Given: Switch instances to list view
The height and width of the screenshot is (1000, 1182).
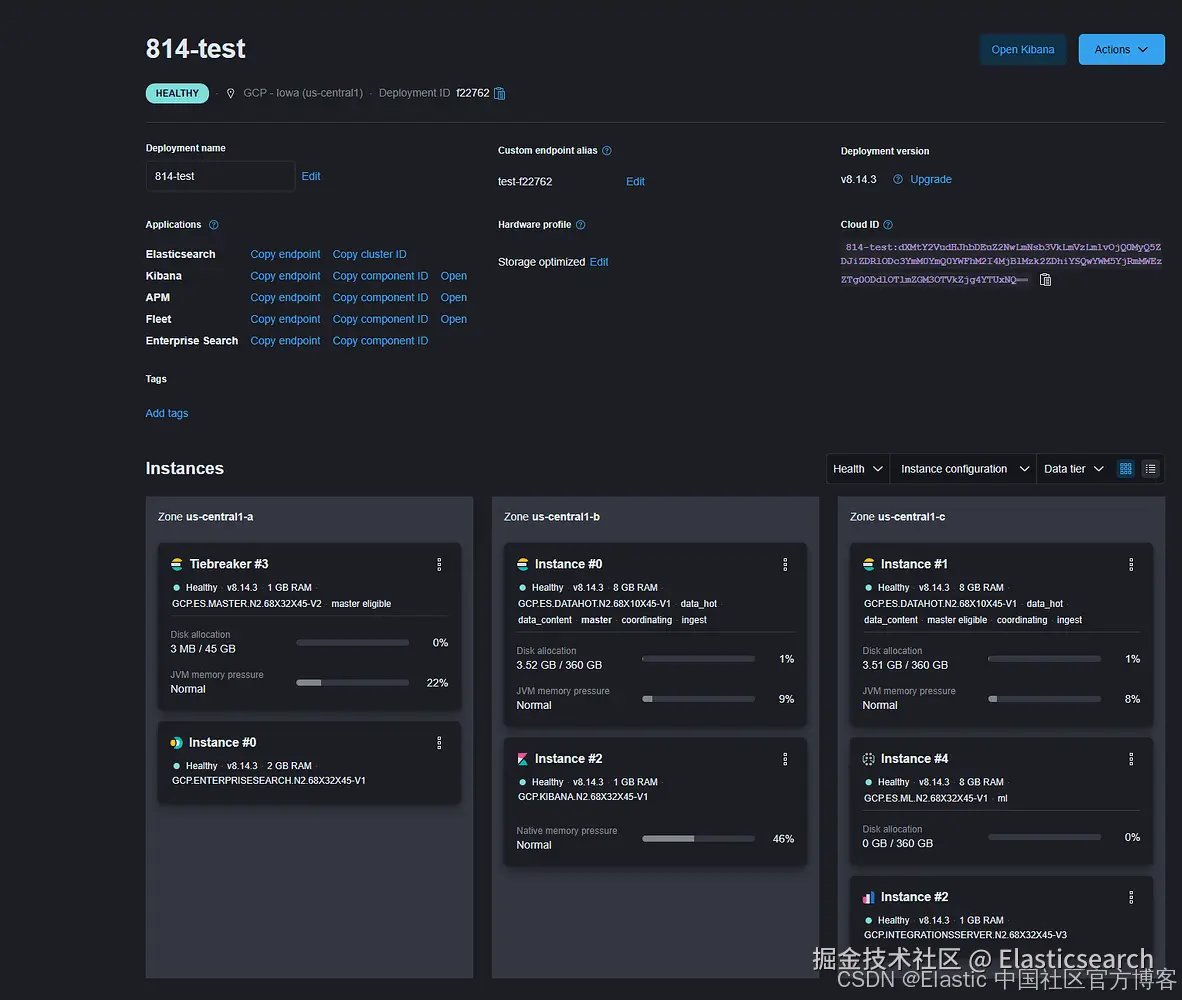Looking at the screenshot, I should click(1150, 469).
